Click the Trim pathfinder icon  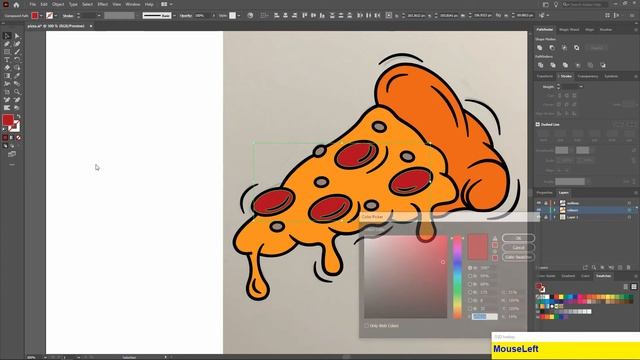(x=553, y=65)
